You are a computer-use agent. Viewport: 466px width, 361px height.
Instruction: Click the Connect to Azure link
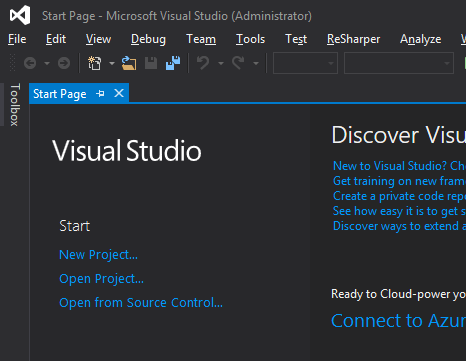(398, 321)
